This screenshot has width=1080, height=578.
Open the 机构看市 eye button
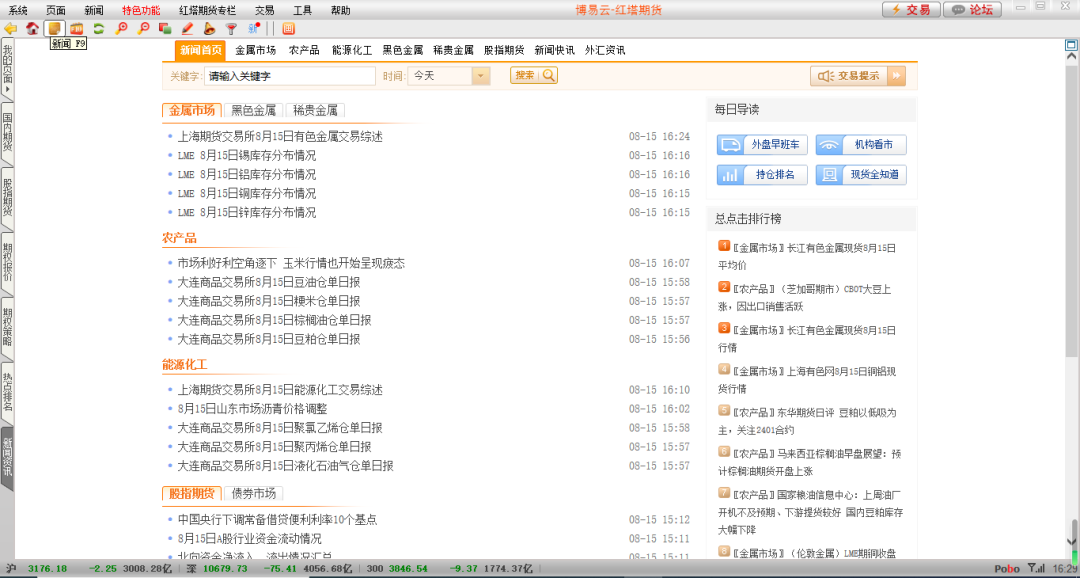861,145
